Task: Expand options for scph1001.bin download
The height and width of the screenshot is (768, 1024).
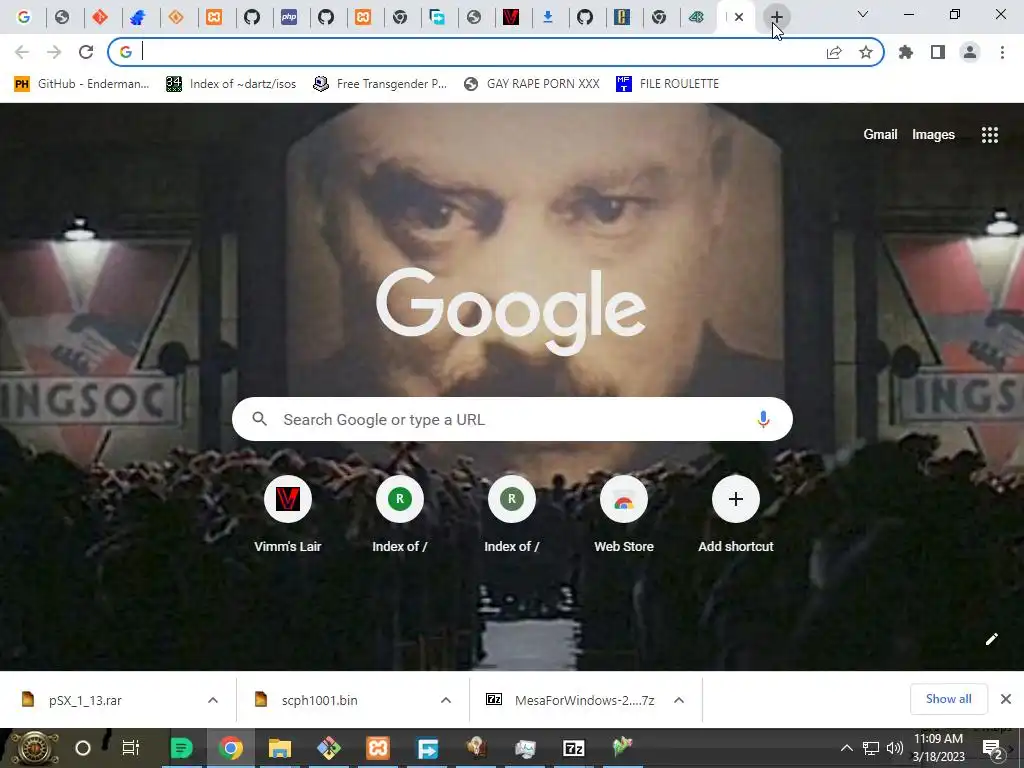Action: 446,700
